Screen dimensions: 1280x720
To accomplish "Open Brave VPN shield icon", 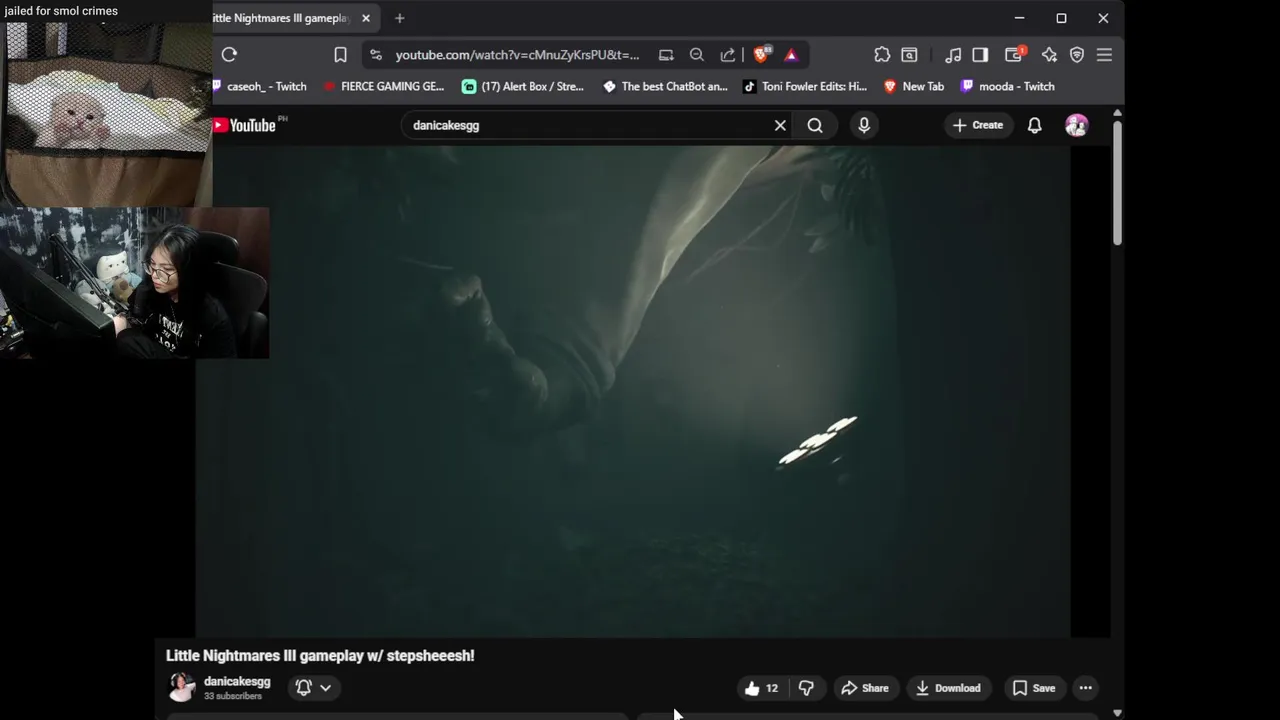I will (x=1077, y=55).
